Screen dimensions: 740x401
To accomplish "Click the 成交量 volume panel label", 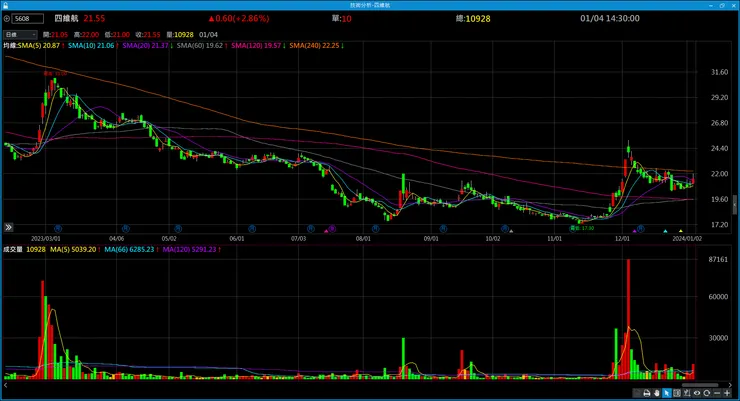I will pos(13,249).
